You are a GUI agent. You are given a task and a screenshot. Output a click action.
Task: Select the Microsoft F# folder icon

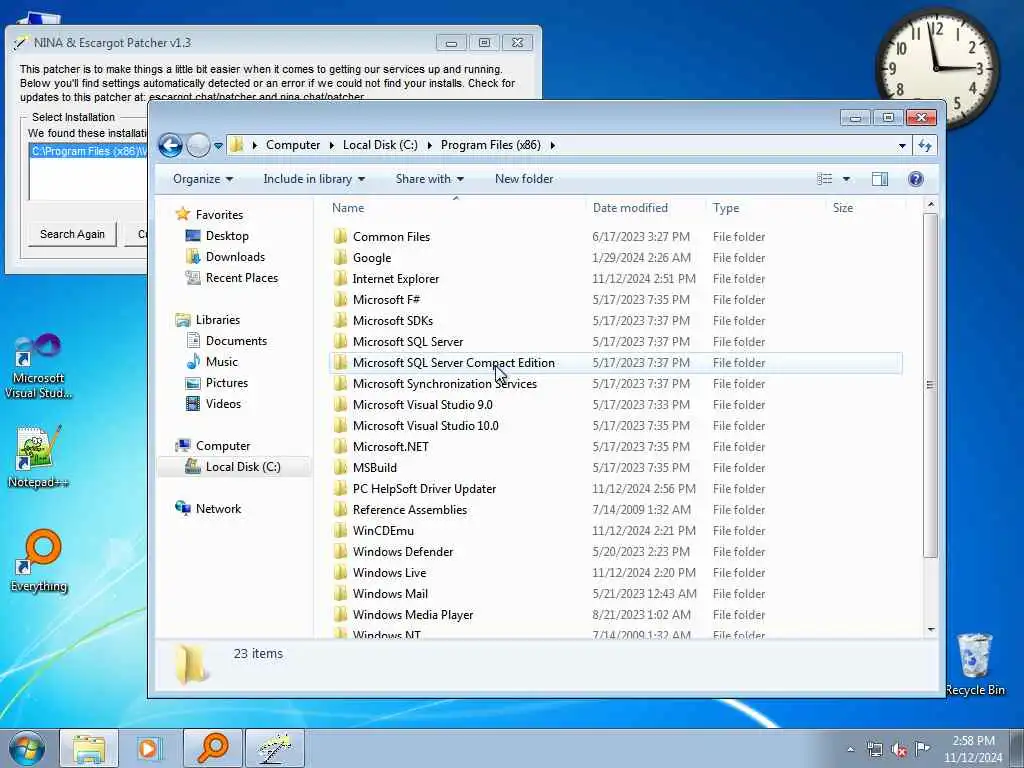click(340, 300)
